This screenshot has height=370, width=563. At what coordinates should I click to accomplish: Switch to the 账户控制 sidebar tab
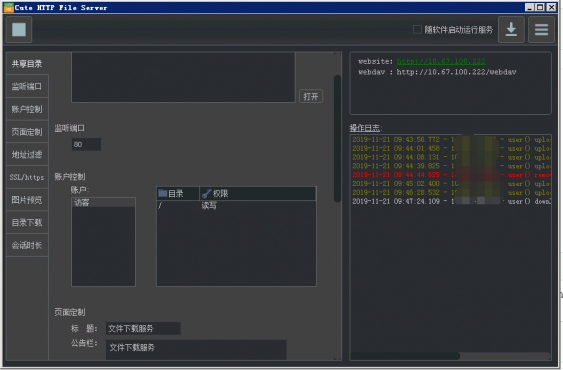point(27,109)
